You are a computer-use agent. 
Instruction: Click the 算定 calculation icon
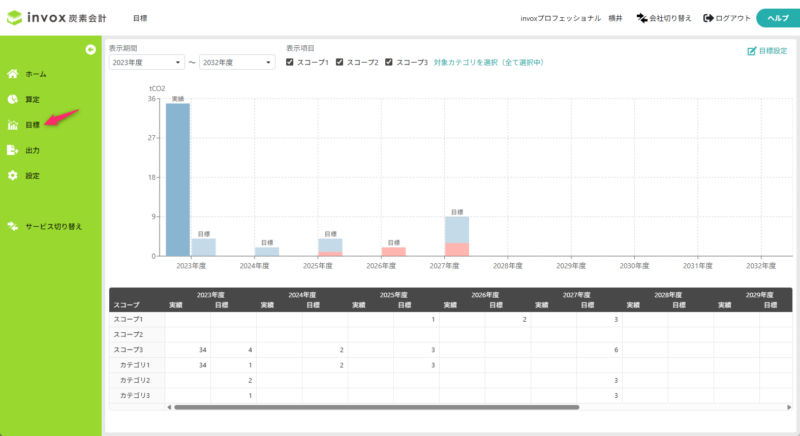(12, 99)
